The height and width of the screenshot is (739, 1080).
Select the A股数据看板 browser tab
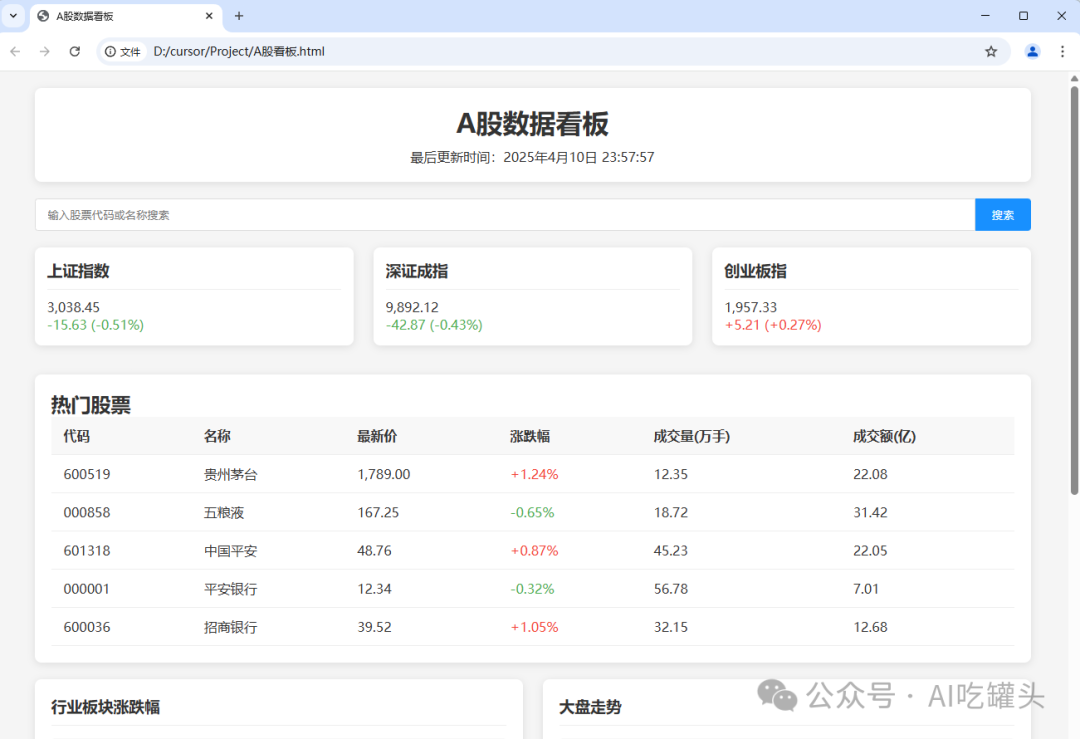click(125, 16)
